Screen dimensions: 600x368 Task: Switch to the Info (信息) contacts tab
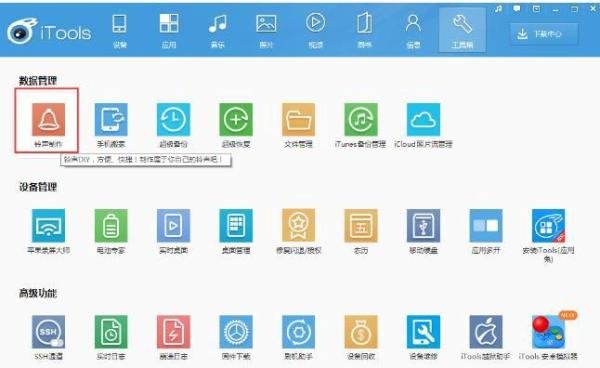[413, 31]
